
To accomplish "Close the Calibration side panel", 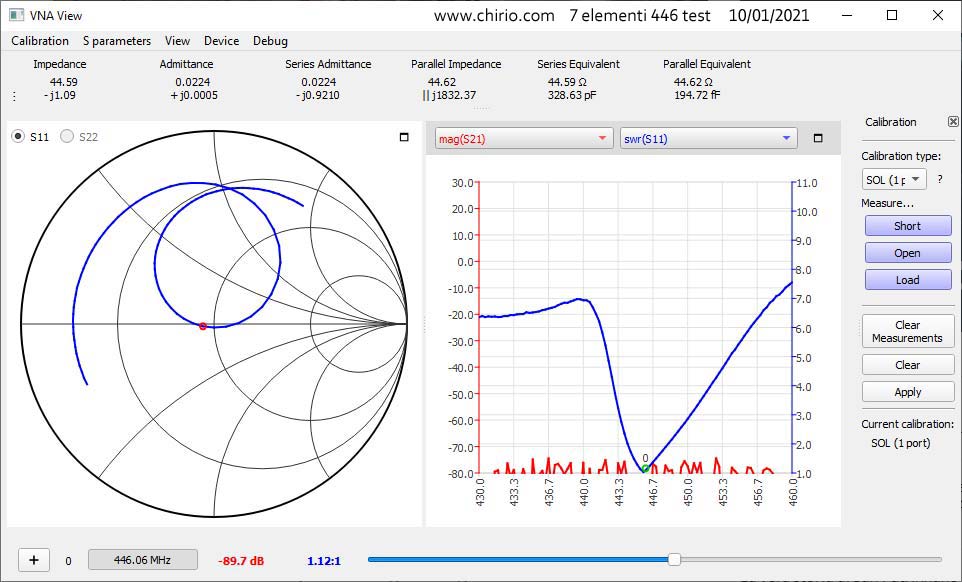I will coord(952,122).
